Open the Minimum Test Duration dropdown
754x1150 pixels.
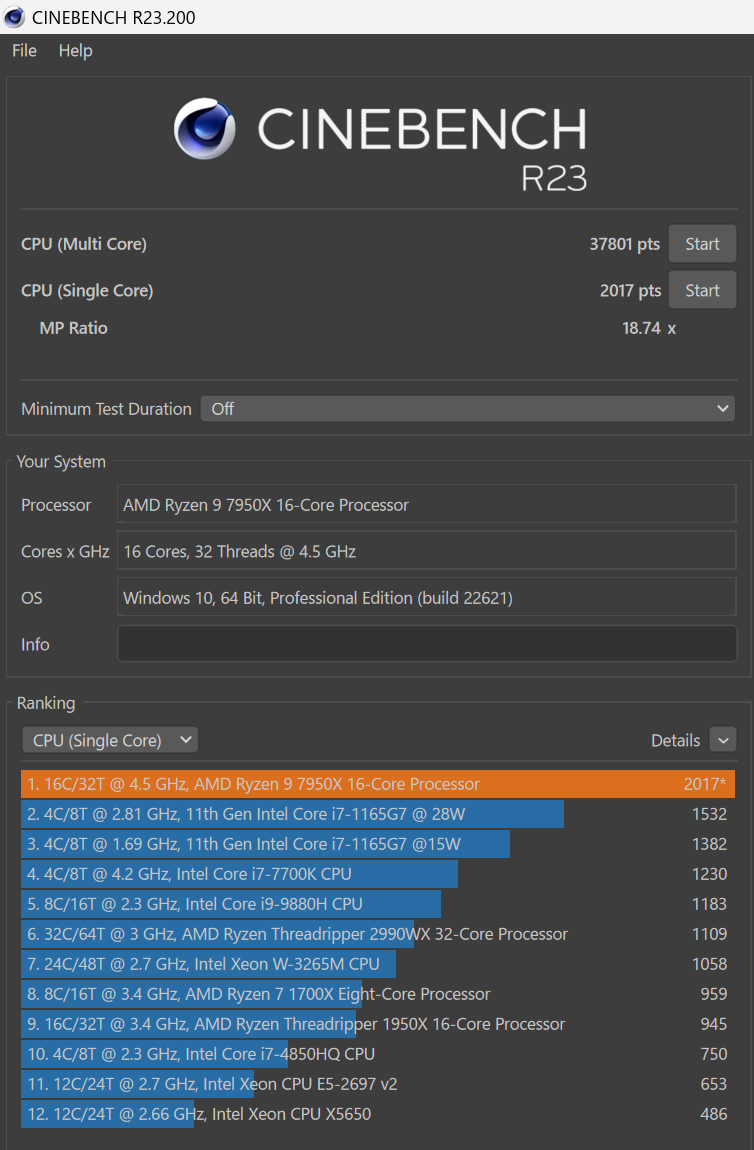pyautogui.click(x=468, y=409)
